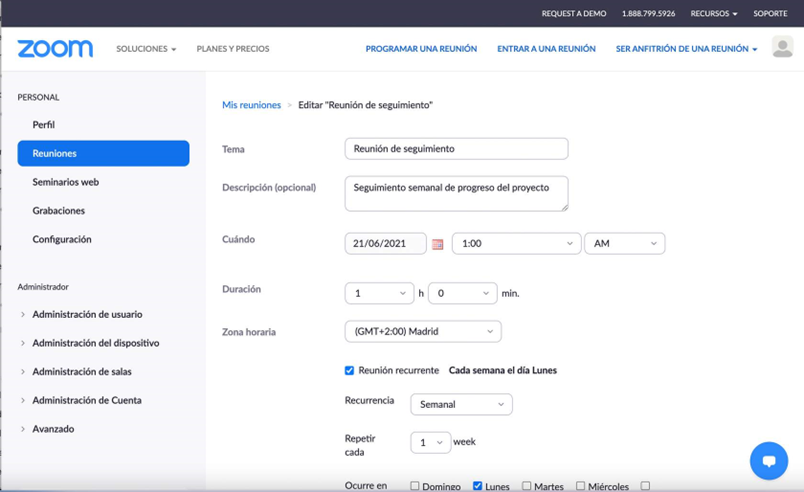This screenshot has width=804, height=492.
Task: Click the Soporte link
Action: pyautogui.click(x=770, y=13)
